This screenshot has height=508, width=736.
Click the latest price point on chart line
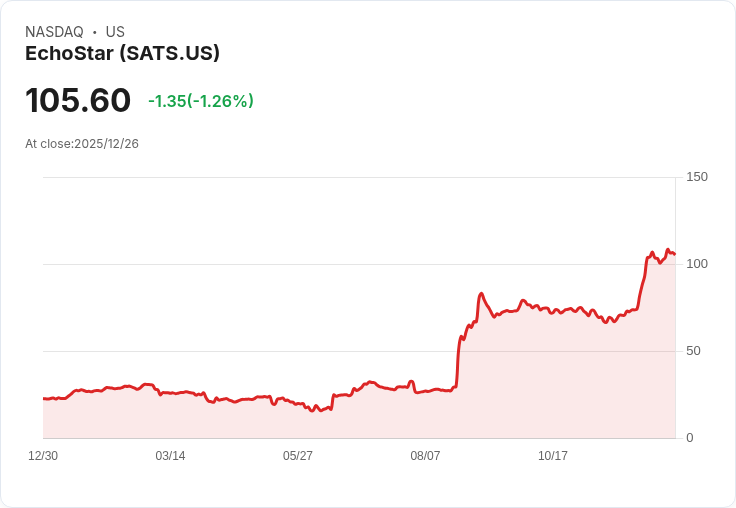pos(675,254)
